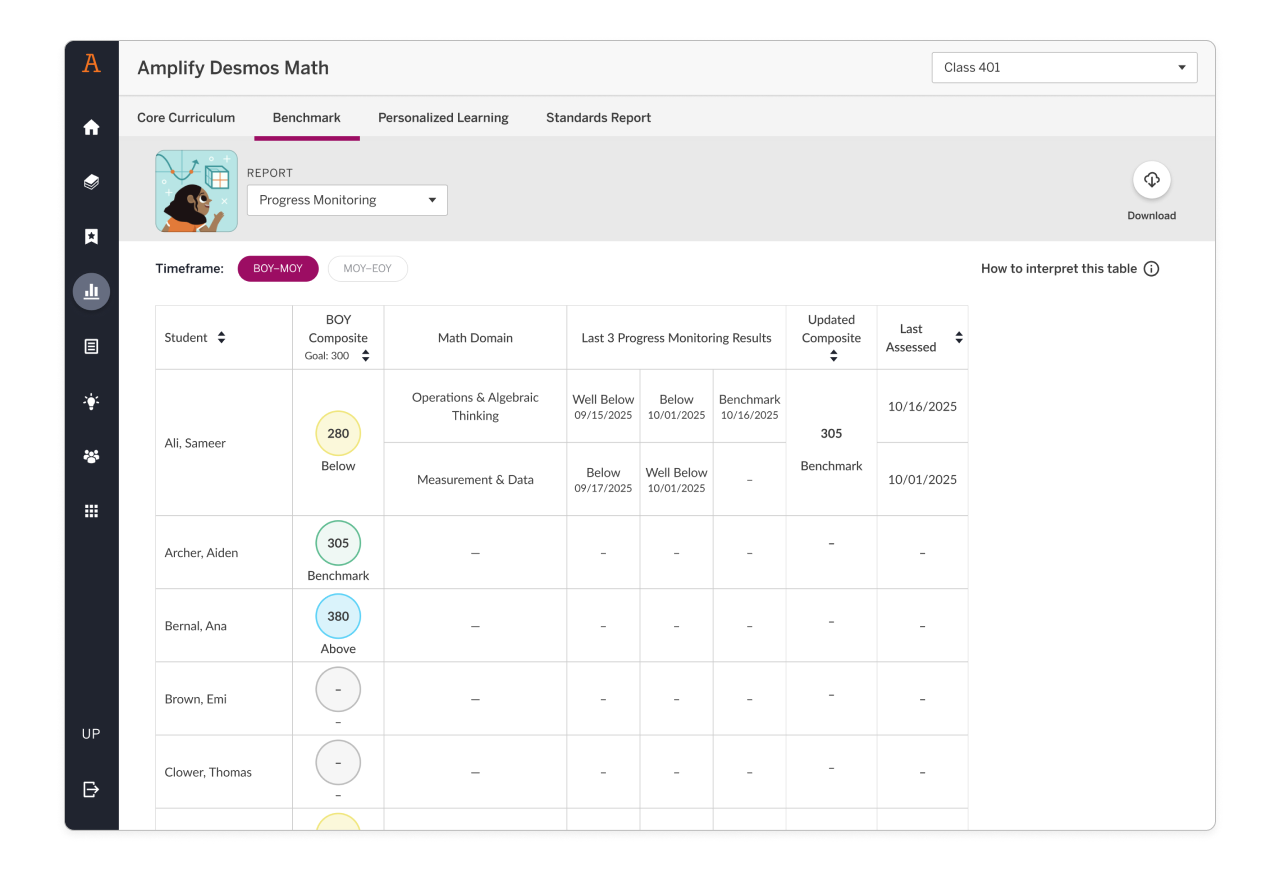
Task: Select the Personalized Learning tab
Action: click(443, 117)
